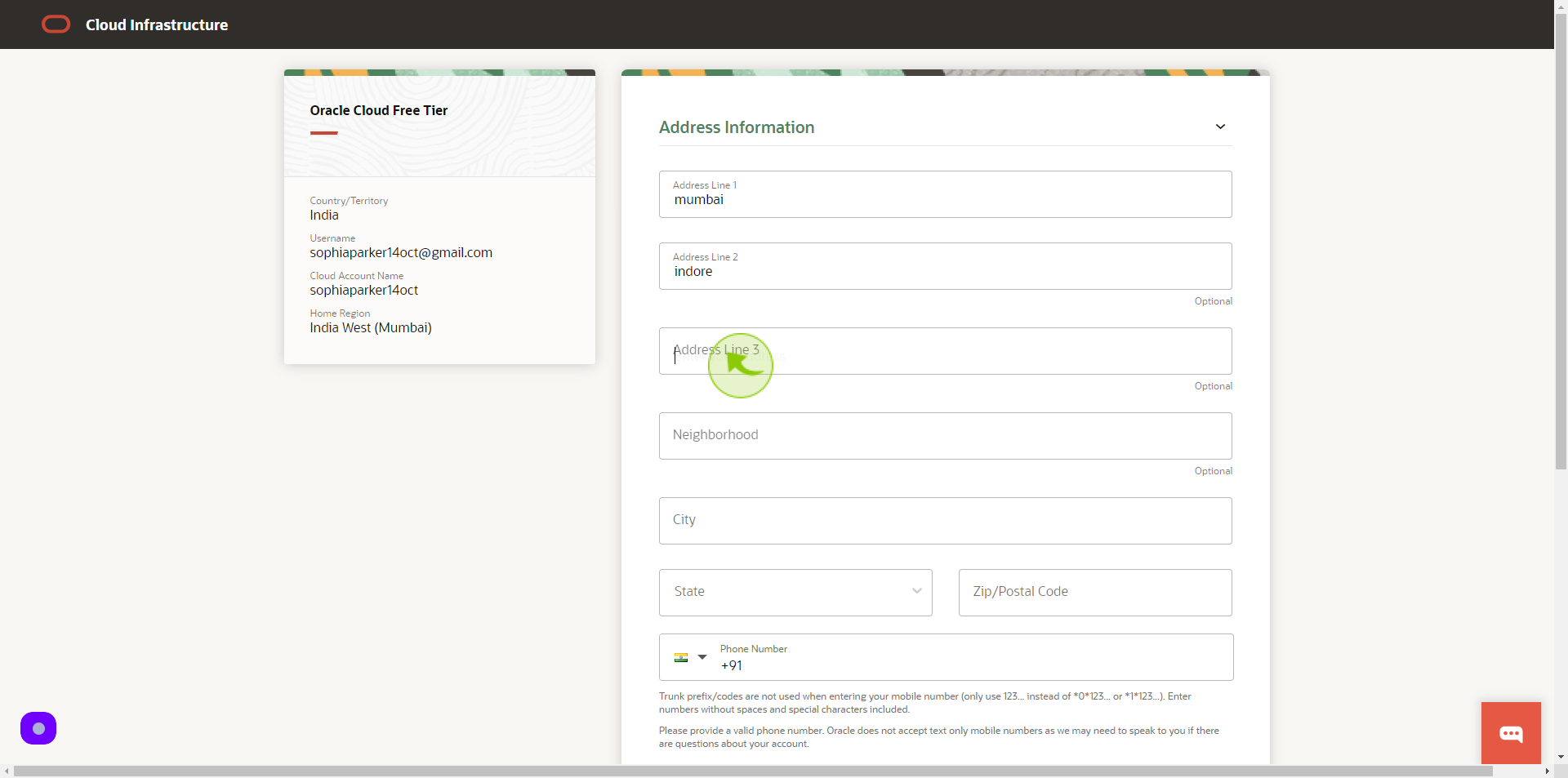Click the purple circle widget button

[38, 728]
